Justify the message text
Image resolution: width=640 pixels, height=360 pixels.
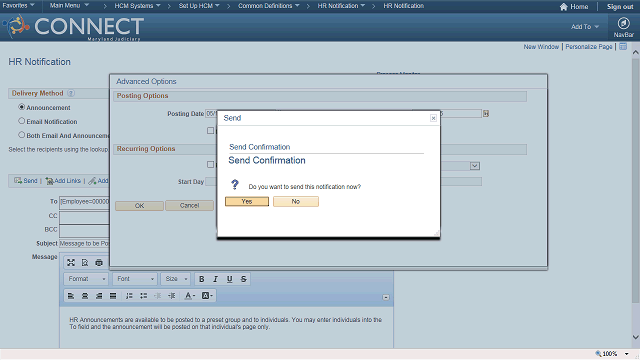(x=113, y=296)
